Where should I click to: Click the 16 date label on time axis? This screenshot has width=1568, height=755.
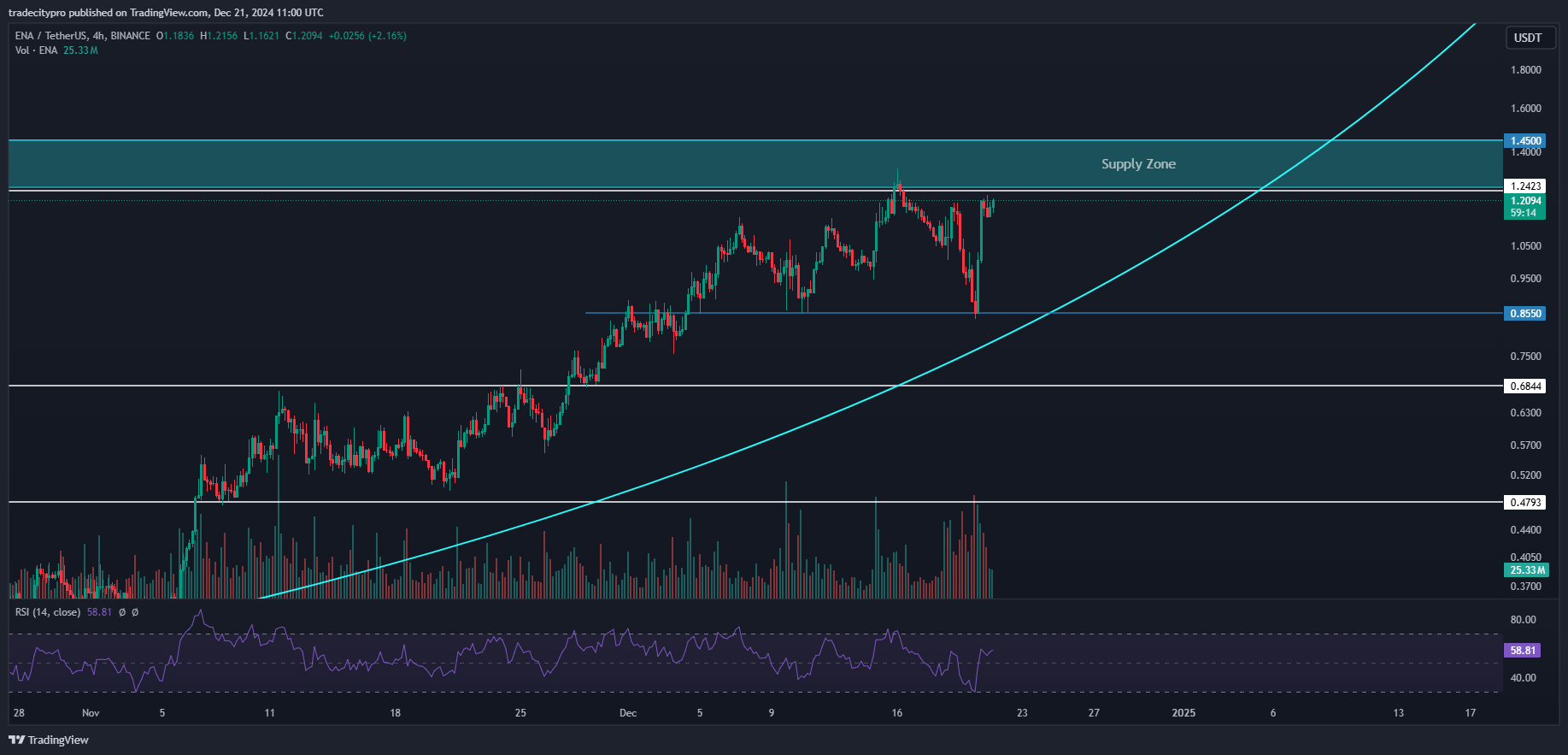pyautogui.click(x=896, y=713)
